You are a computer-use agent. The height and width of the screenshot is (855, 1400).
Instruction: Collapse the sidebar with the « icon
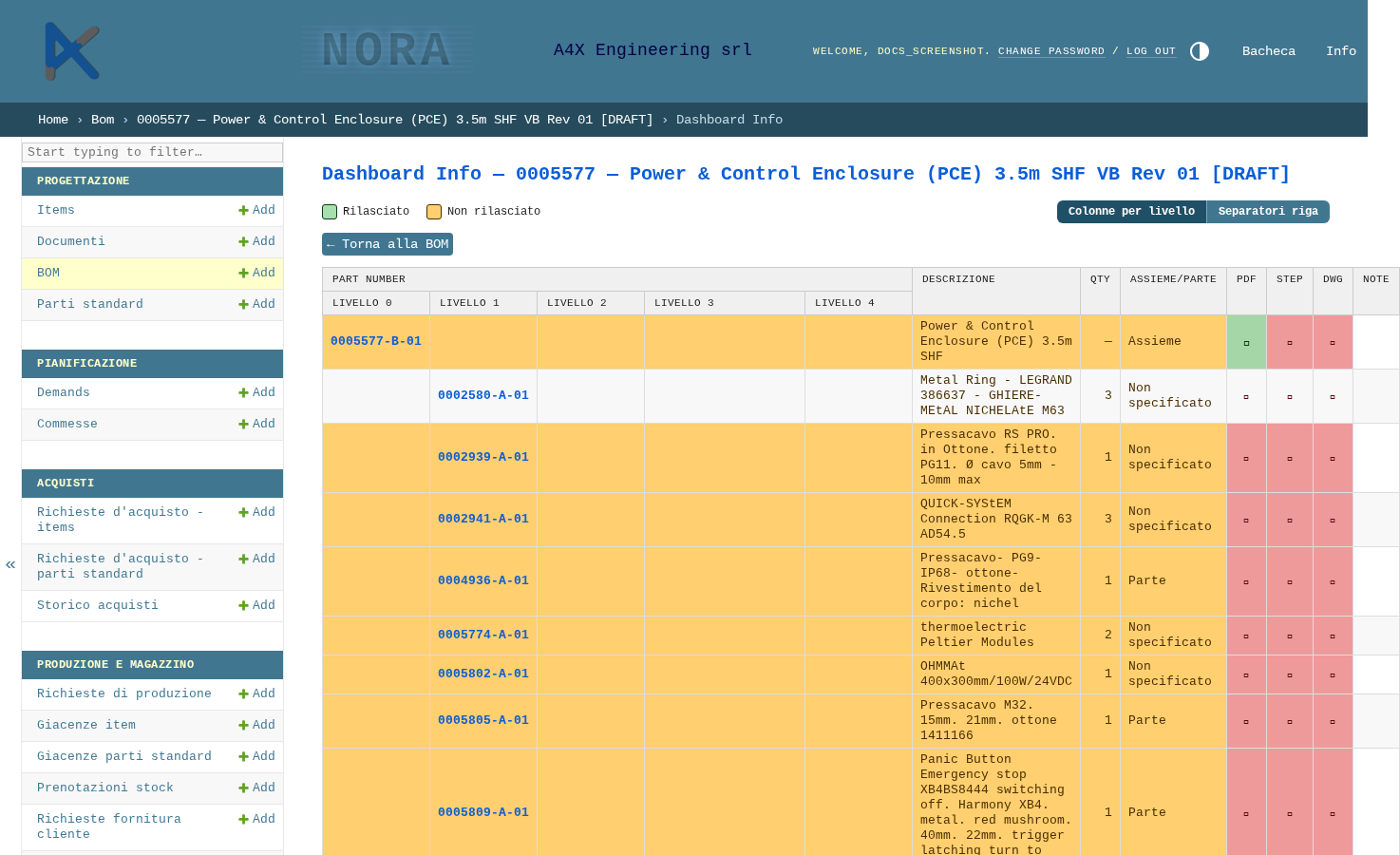[10, 564]
